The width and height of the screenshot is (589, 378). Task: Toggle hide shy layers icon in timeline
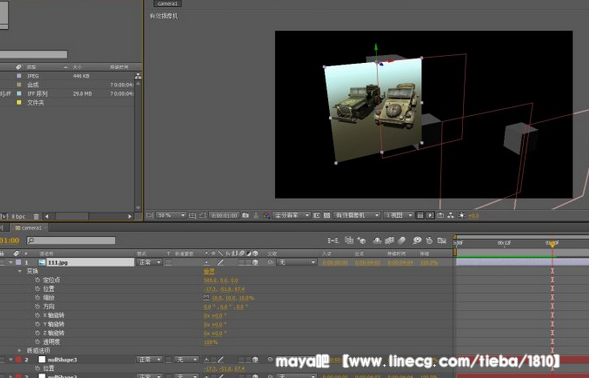(377, 240)
